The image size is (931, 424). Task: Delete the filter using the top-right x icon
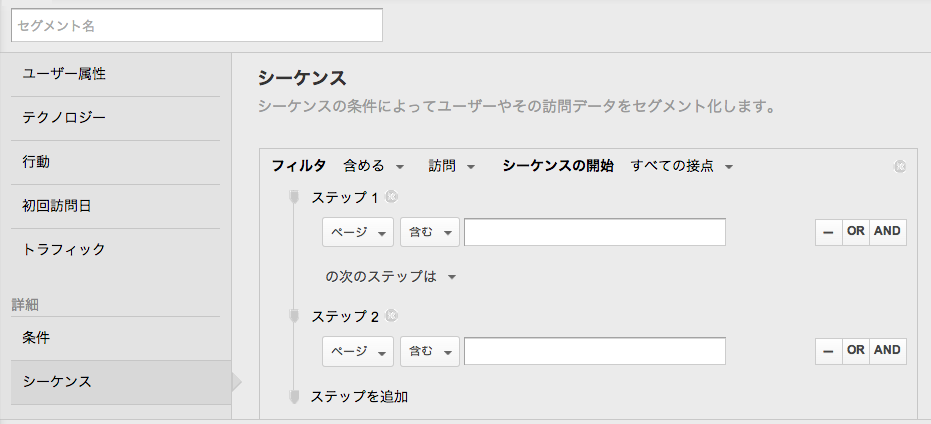coord(900,166)
